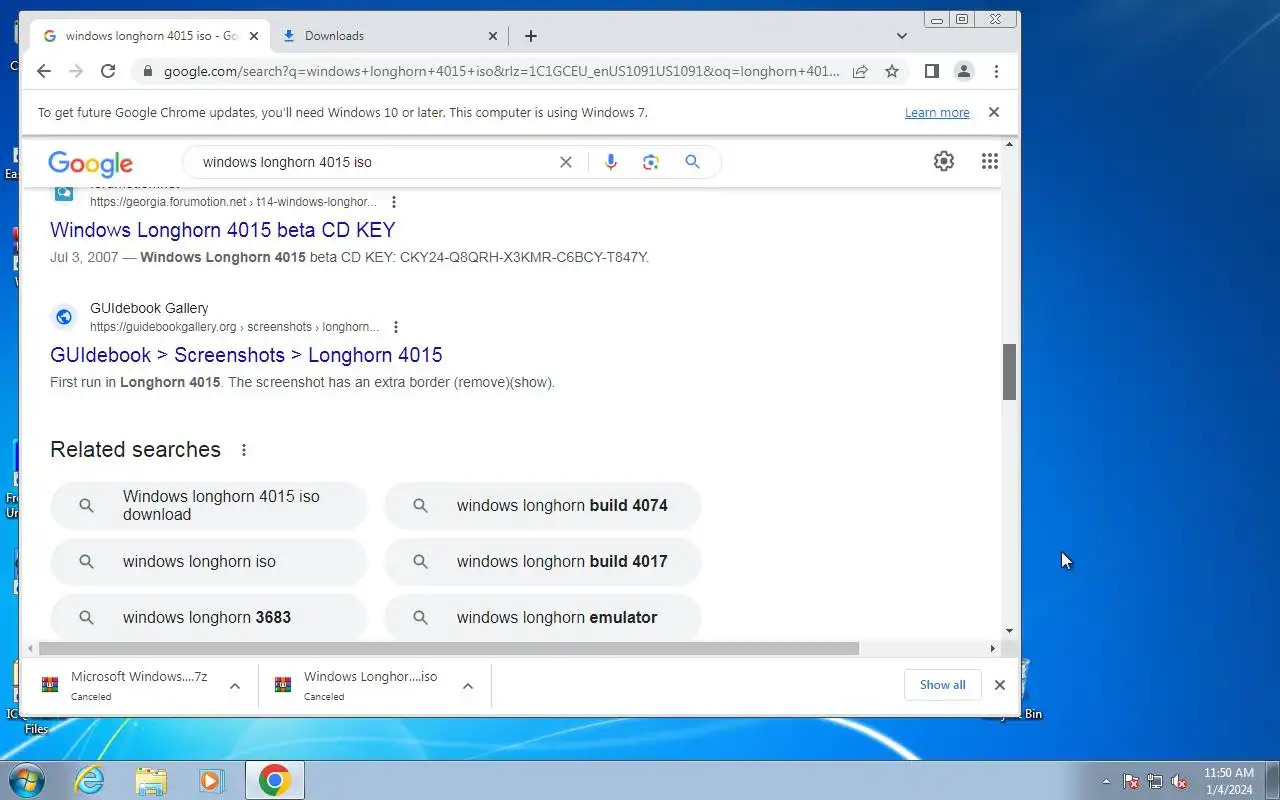Viewport: 1280px width, 800px height.
Task: Expand options for Microsoft Windows 7z download
Action: [x=235, y=685]
